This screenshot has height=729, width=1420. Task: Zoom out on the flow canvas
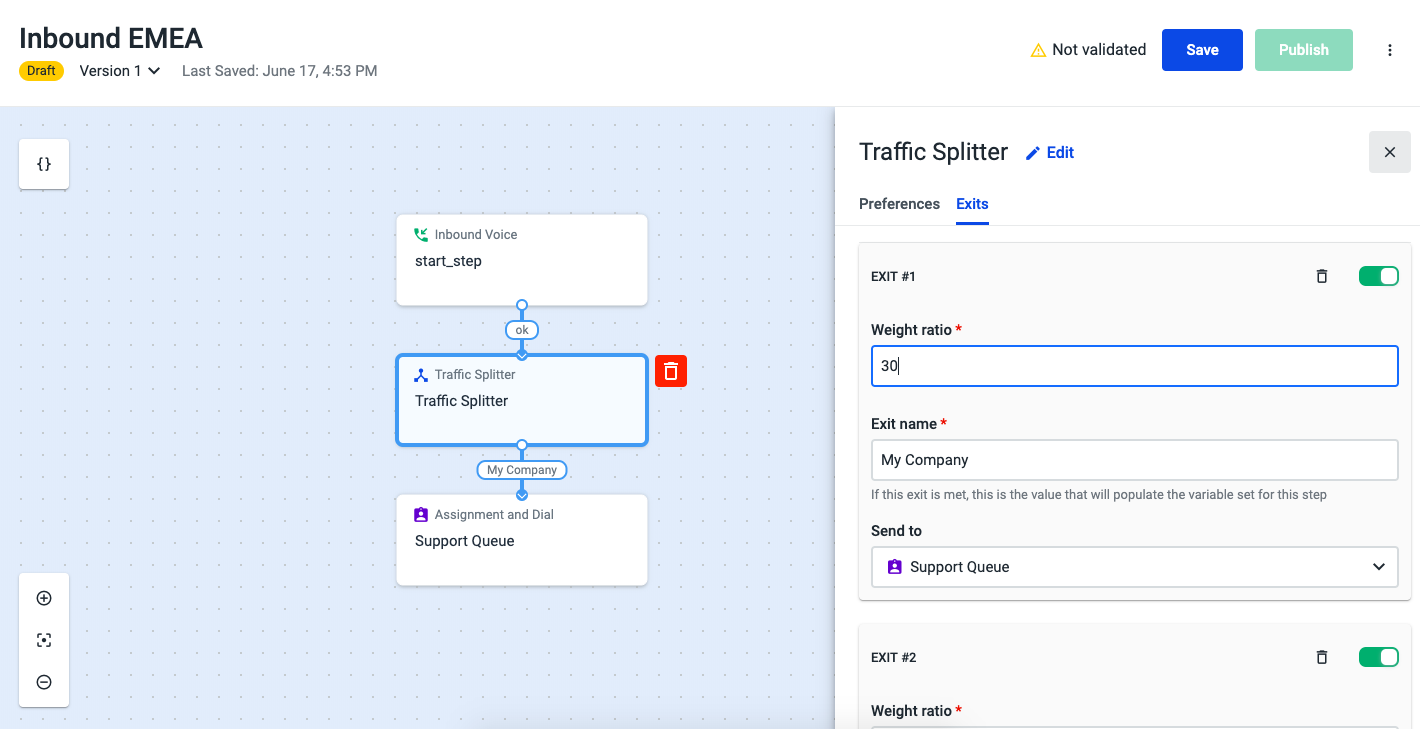(x=44, y=682)
